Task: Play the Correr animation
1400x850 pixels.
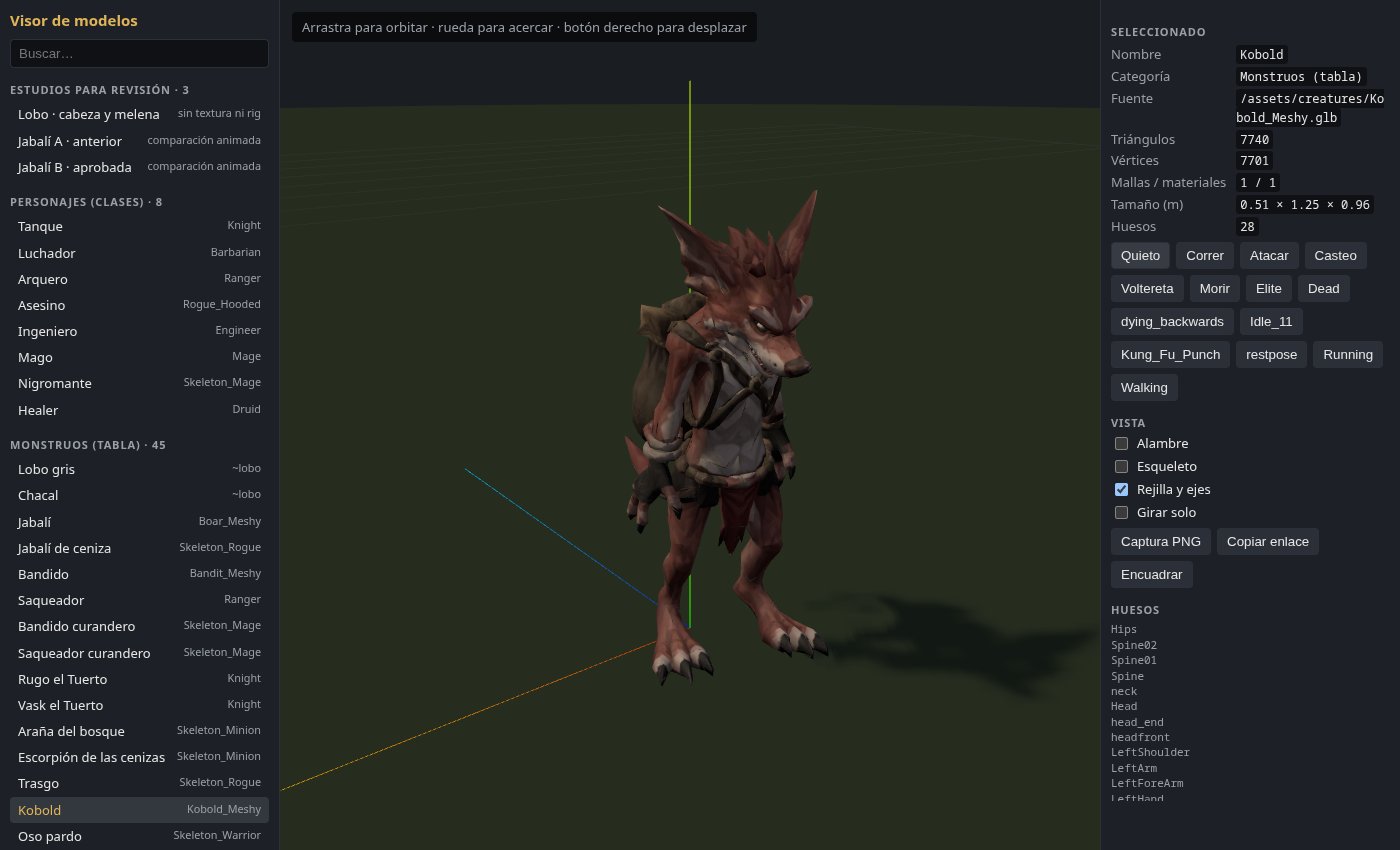Action: 1205,255
